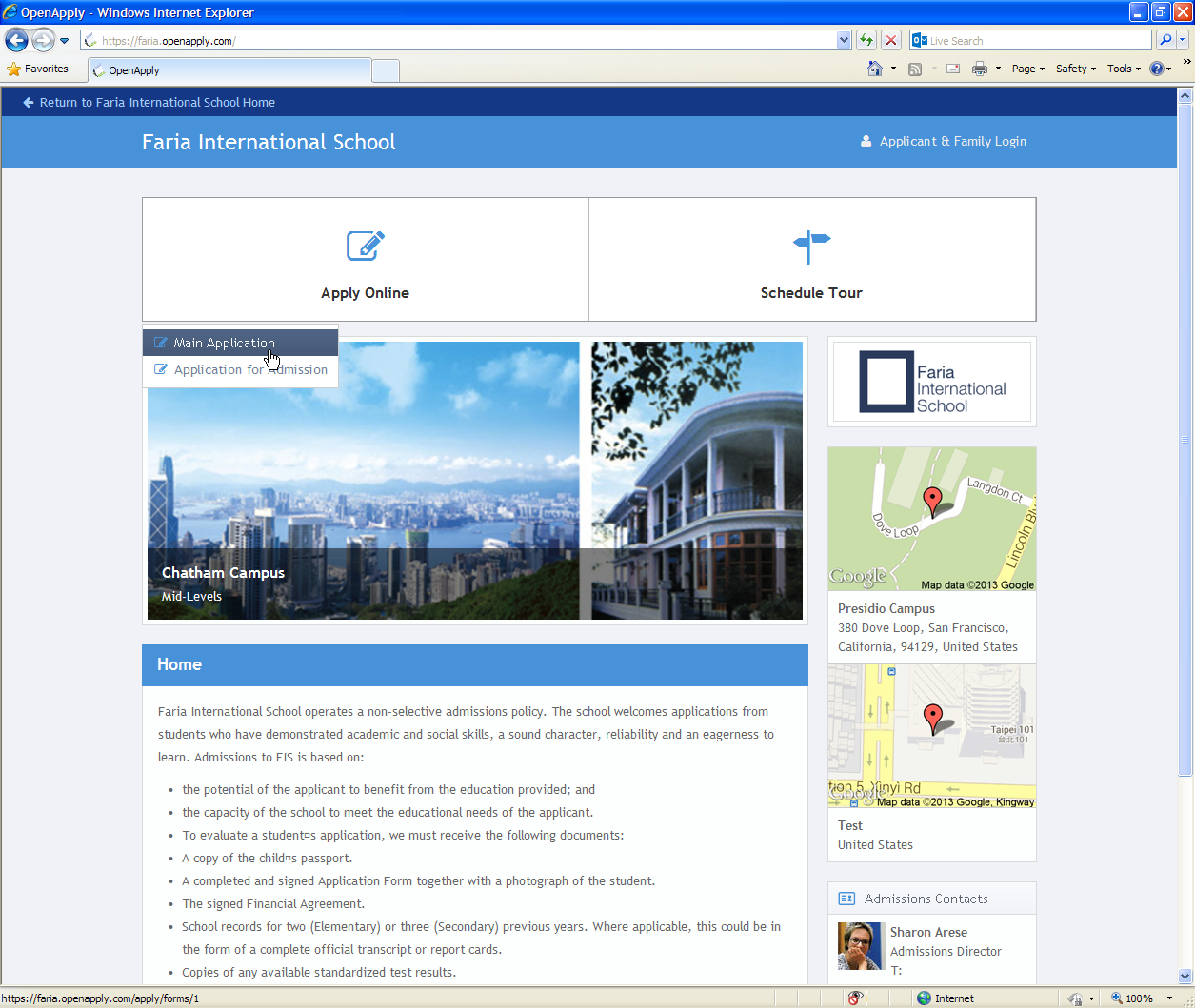Show more toolbar commands chevron
The image size is (1195, 1008).
1186,62
